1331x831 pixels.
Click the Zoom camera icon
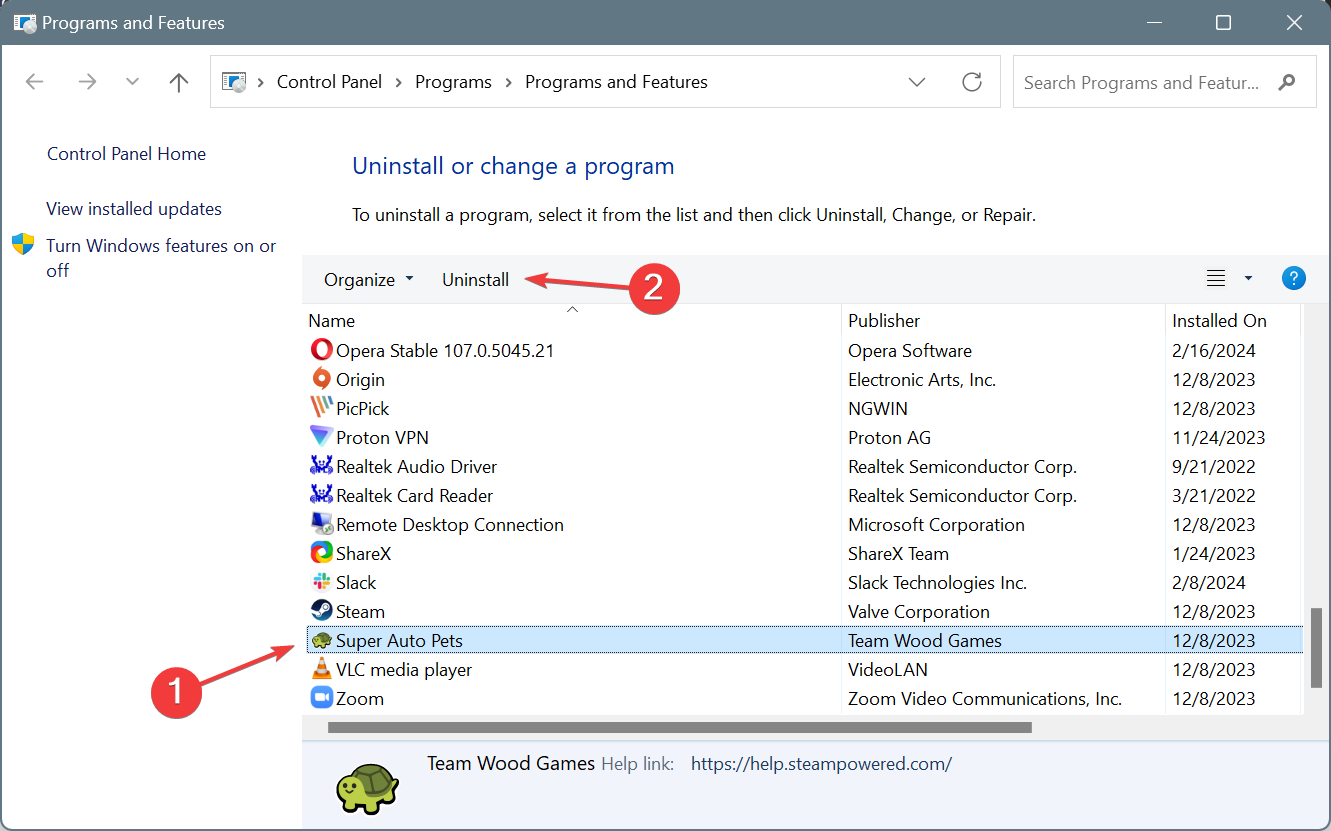(x=322, y=698)
